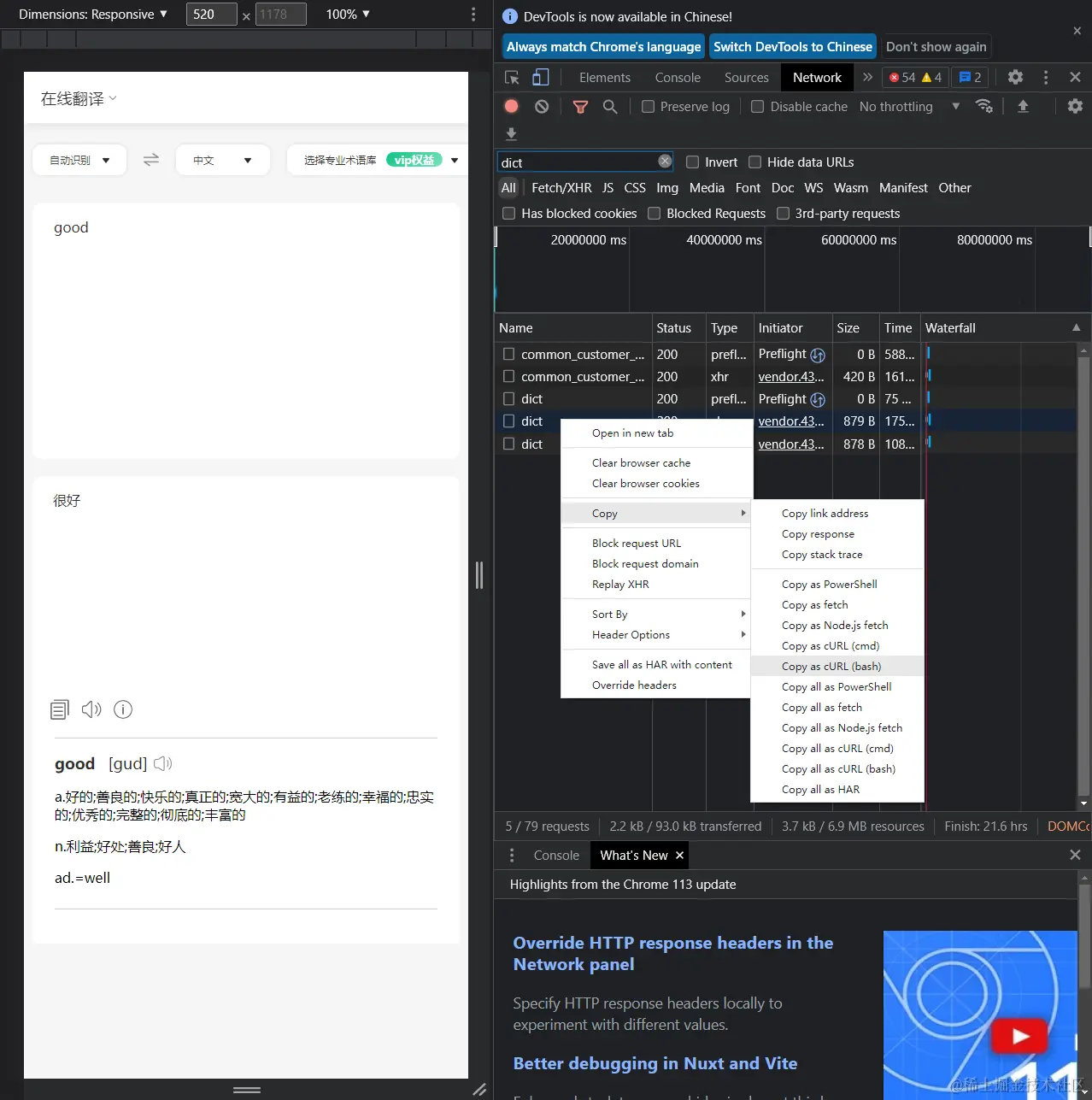Viewport: 1092px width, 1100px height.
Task: Clear the network log
Action: 542,107
